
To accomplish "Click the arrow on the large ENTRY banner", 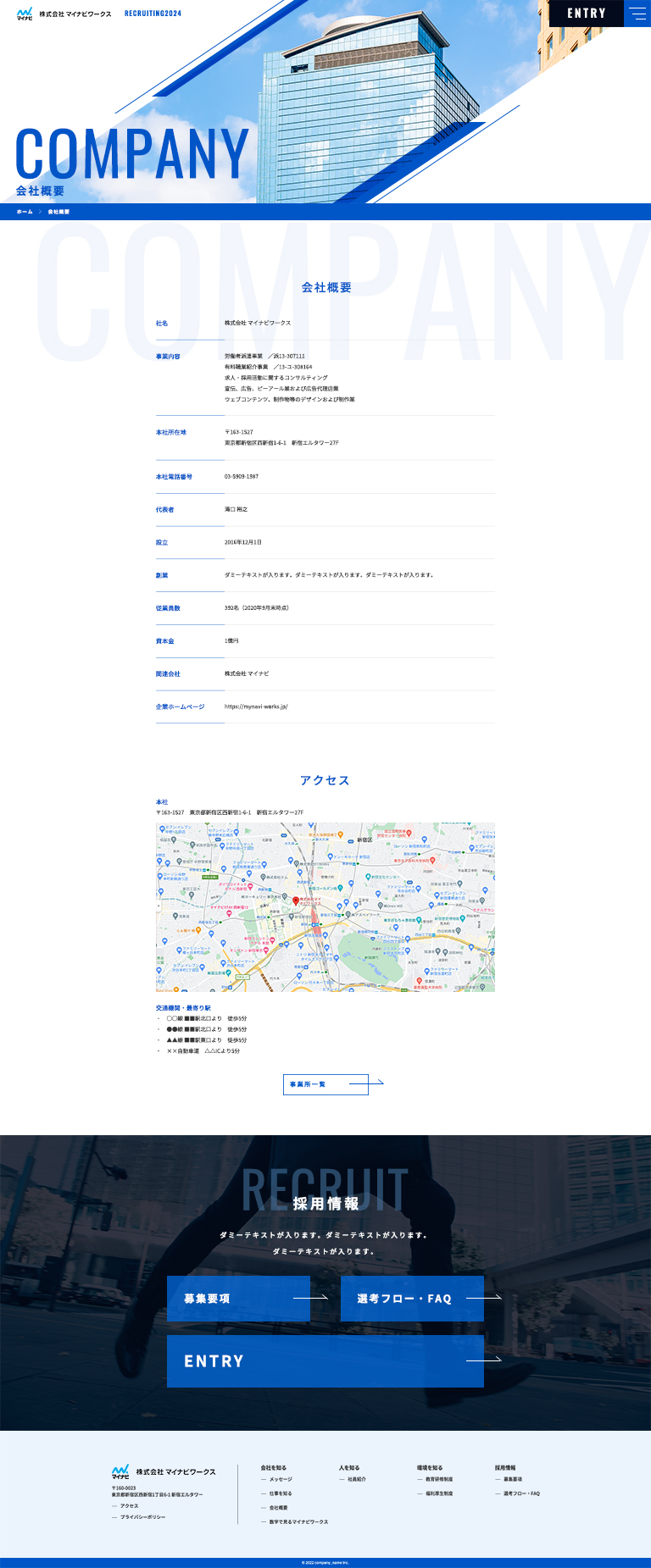I will [x=484, y=1360].
